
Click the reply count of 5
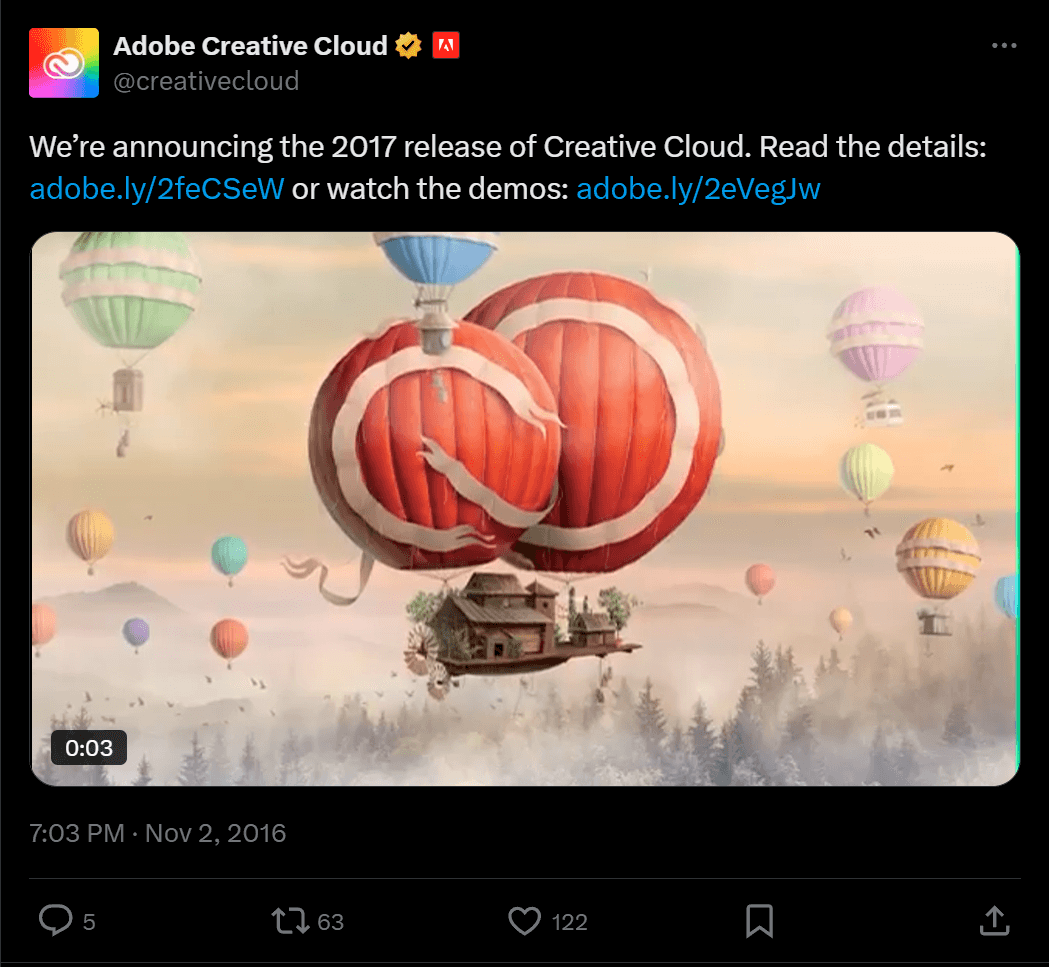89,922
